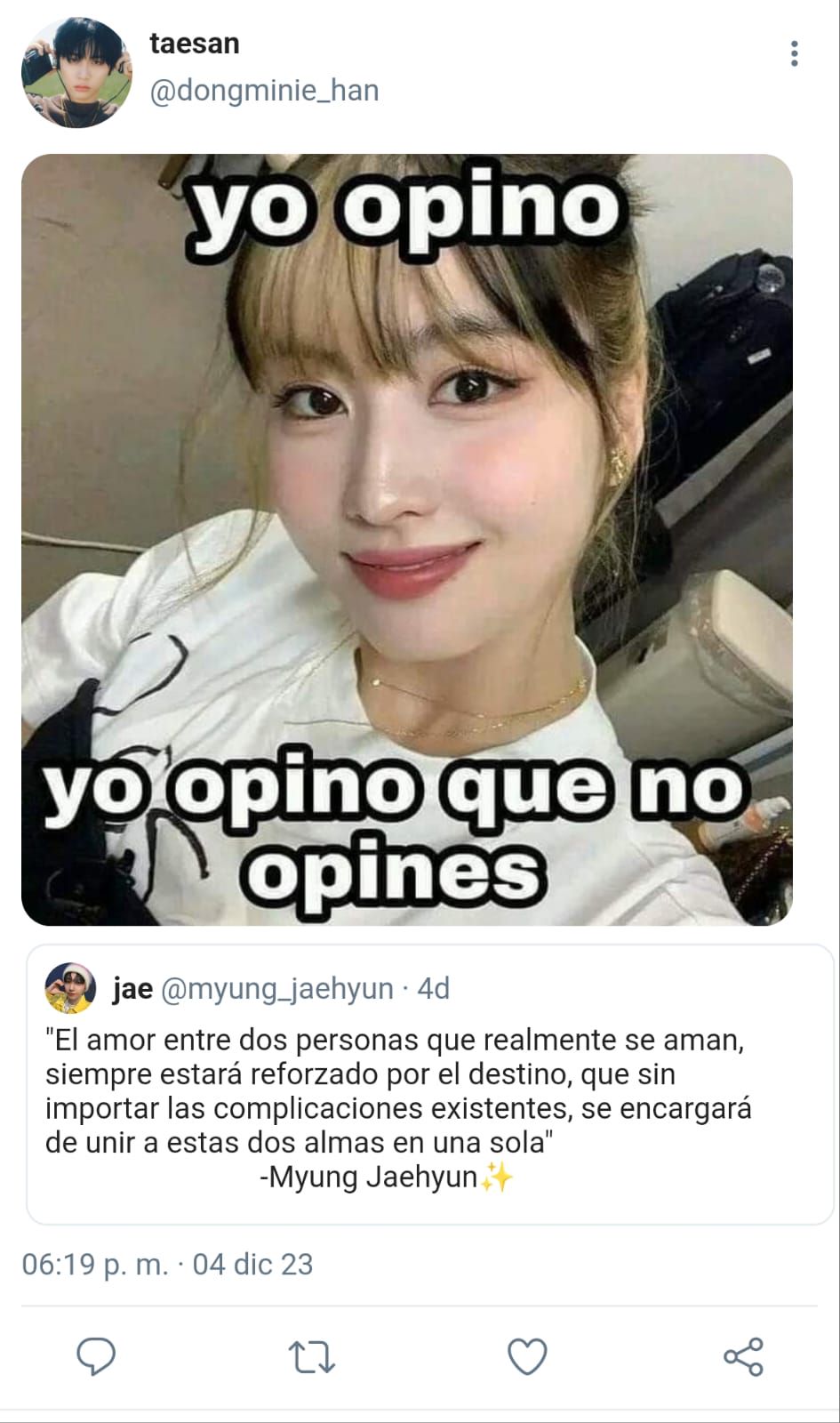The image size is (840, 1423).
Task: Open taesan's profile picture
Action: point(76,72)
